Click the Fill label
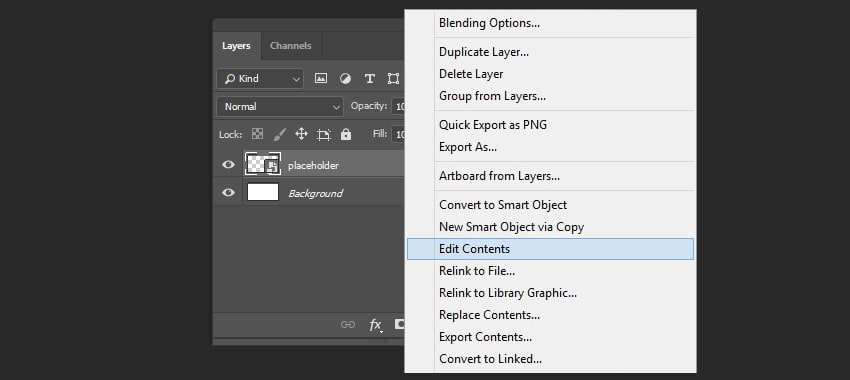Image resolution: width=850 pixels, height=380 pixels. point(380,133)
